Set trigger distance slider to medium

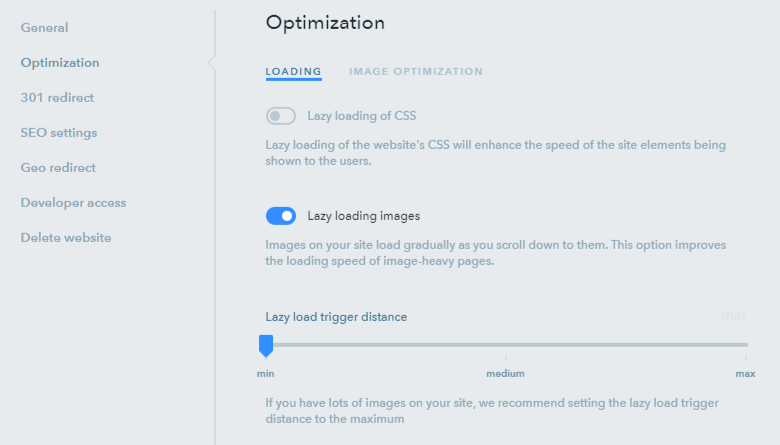tap(506, 345)
